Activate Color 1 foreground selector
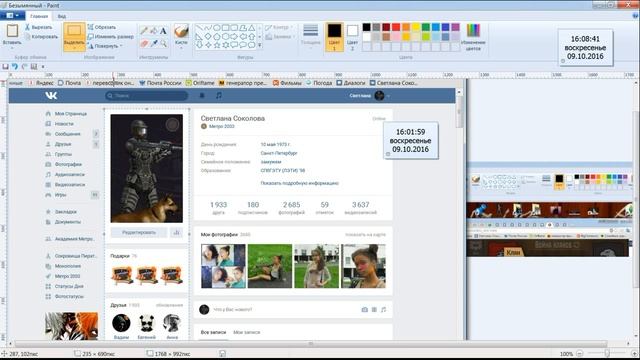Screen dimensions: 640x360 click(x=334, y=36)
